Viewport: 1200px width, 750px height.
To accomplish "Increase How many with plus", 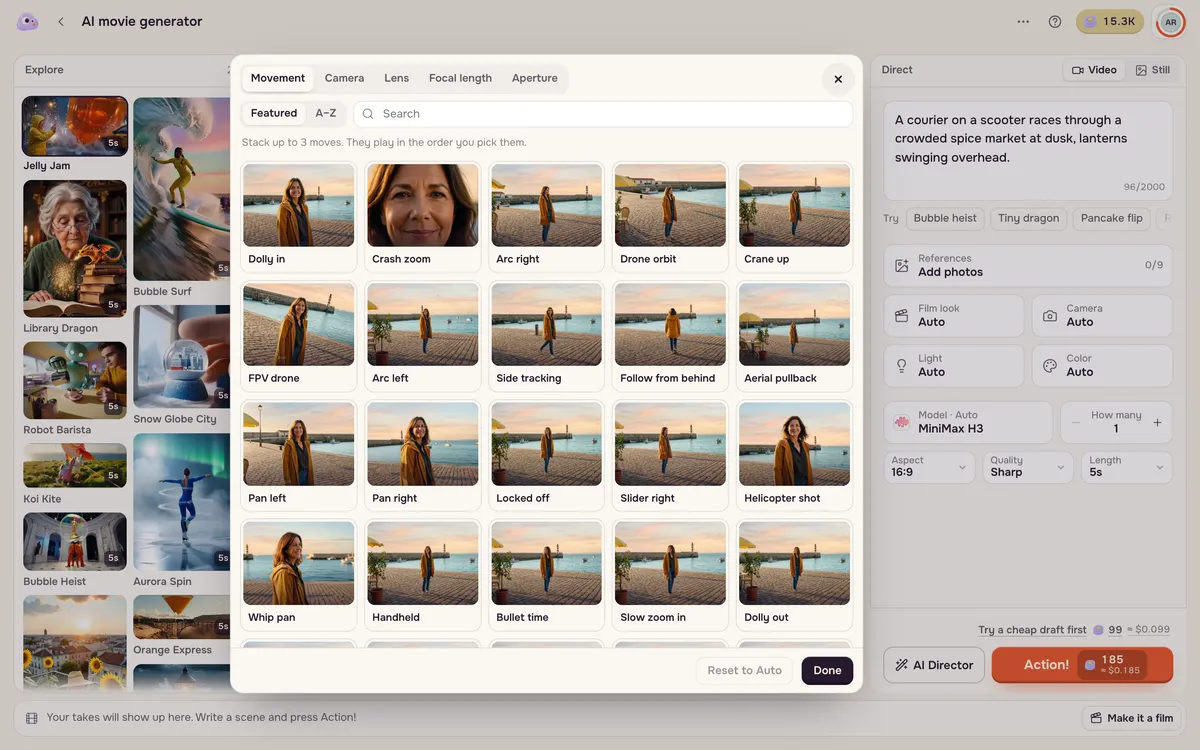I will tap(1157, 423).
